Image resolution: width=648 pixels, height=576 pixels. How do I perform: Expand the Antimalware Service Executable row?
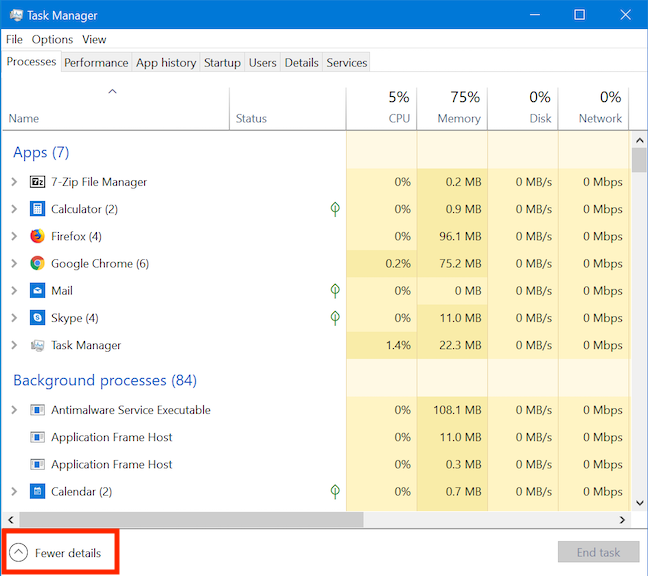(x=14, y=410)
